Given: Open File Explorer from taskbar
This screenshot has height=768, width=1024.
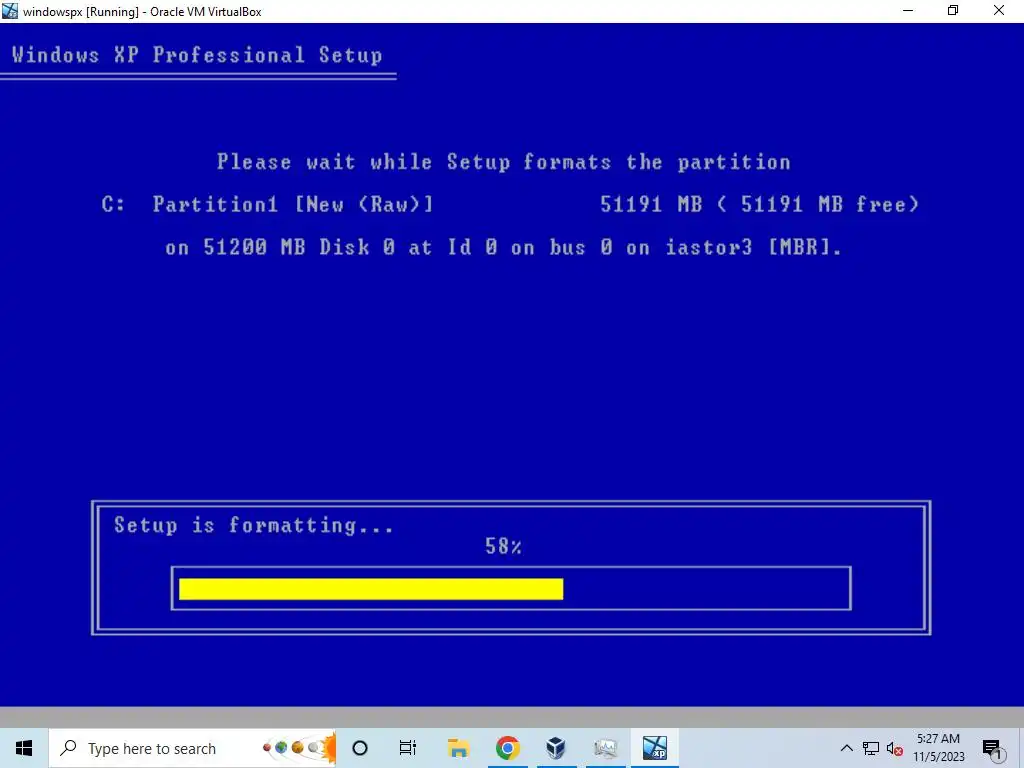Looking at the screenshot, I should pyautogui.click(x=458, y=748).
